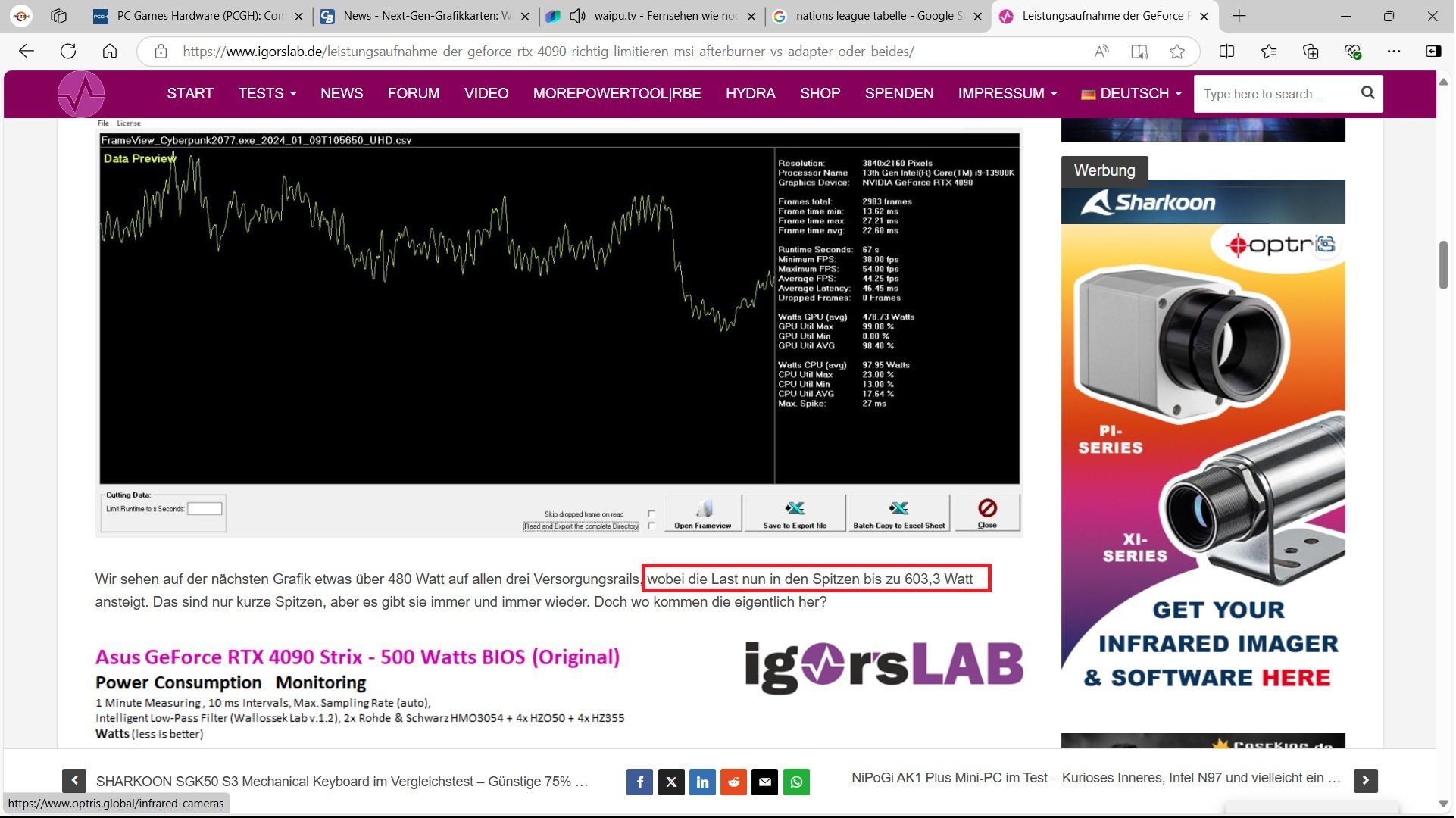Open SHARKOON SGK50 S3 keyboard article link
Image resolution: width=1456 pixels, height=818 pixels.
coord(342,782)
